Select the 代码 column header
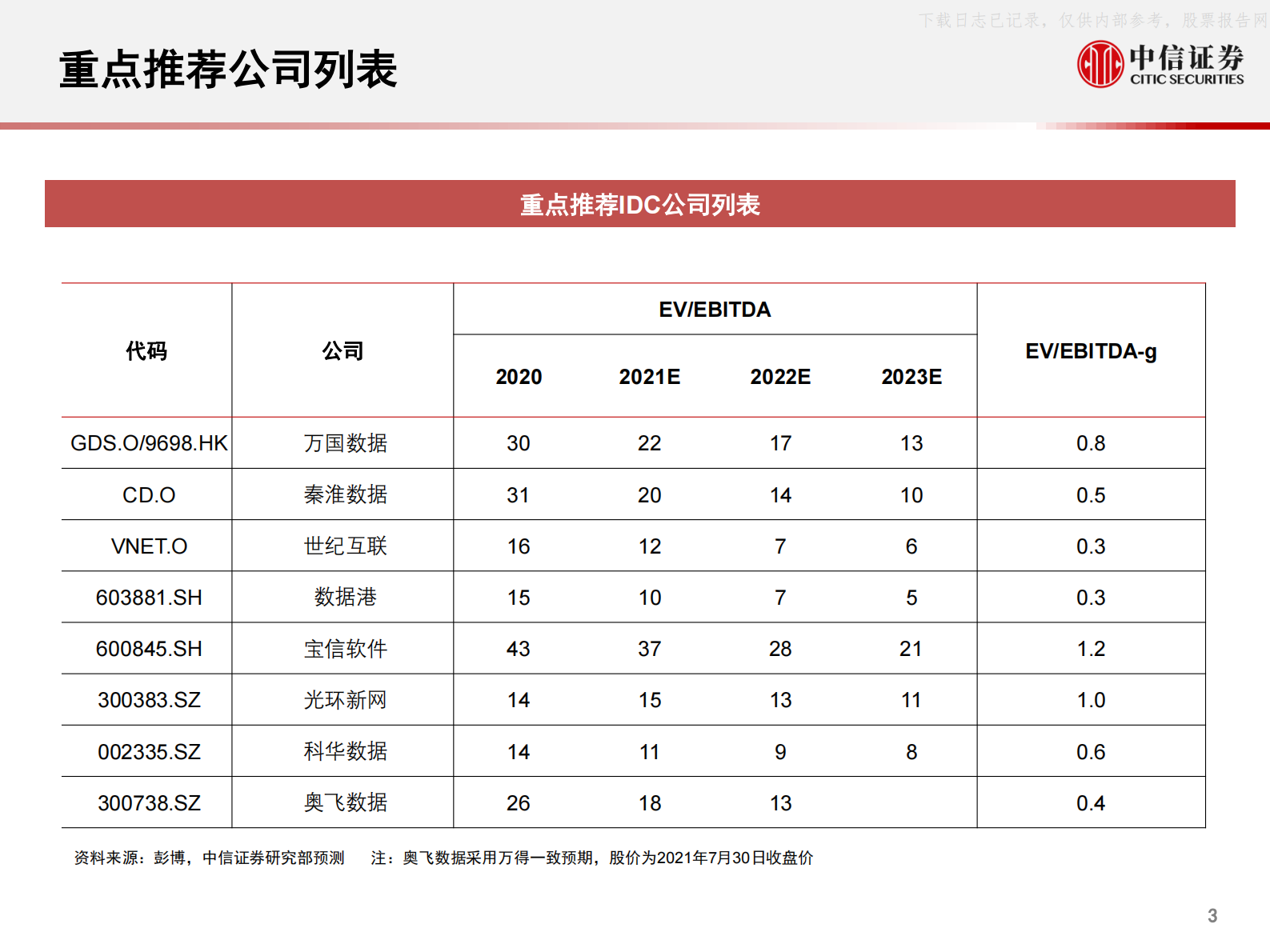This screenshot has width=1270, height=952. tap(146, 350)
